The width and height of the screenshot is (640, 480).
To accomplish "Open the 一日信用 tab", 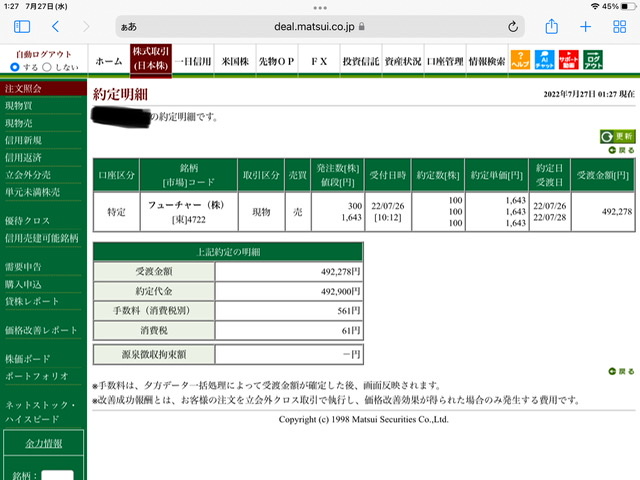I will [193, 61].
